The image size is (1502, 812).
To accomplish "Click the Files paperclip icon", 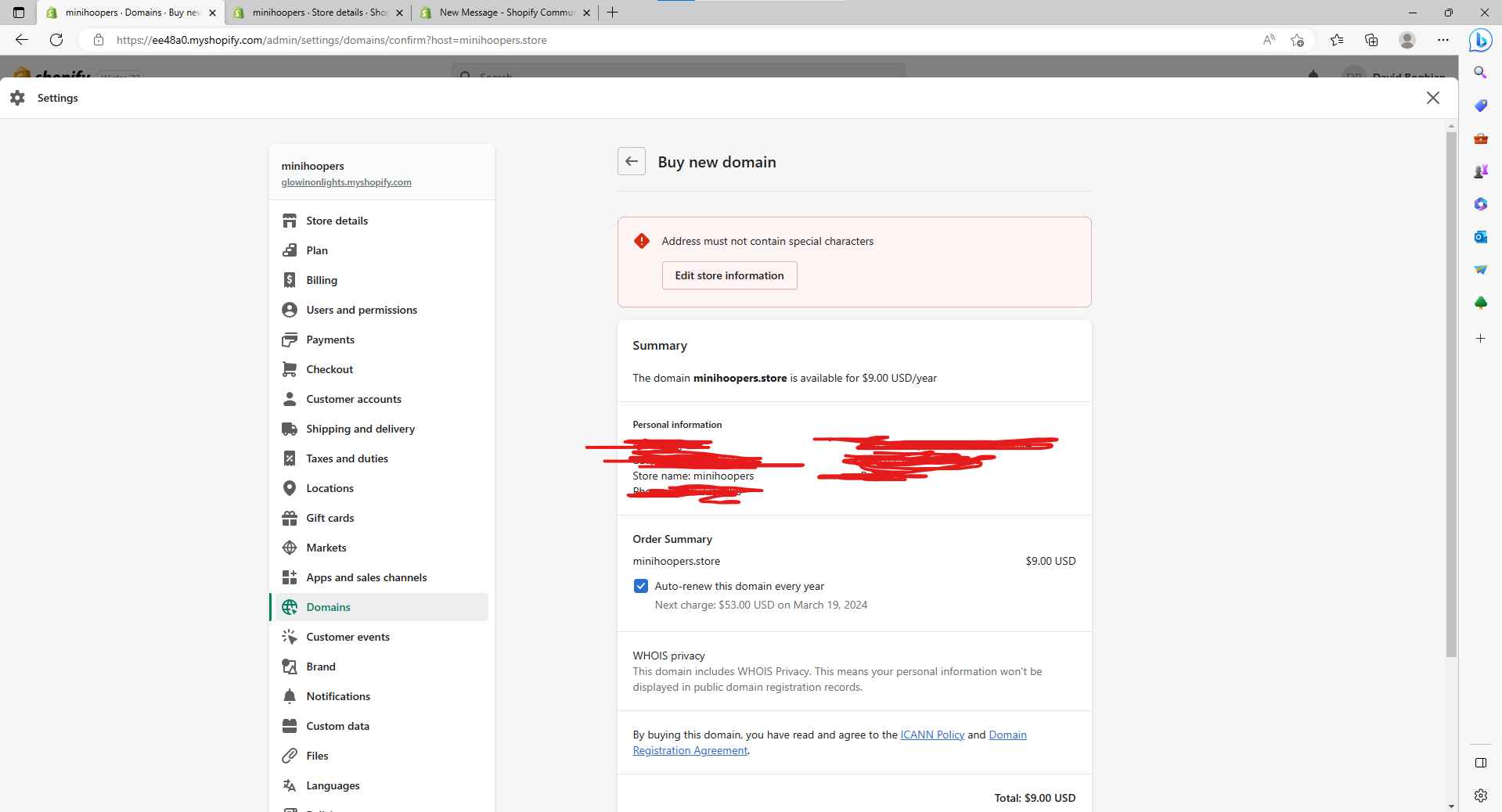I will pos(290,756).
